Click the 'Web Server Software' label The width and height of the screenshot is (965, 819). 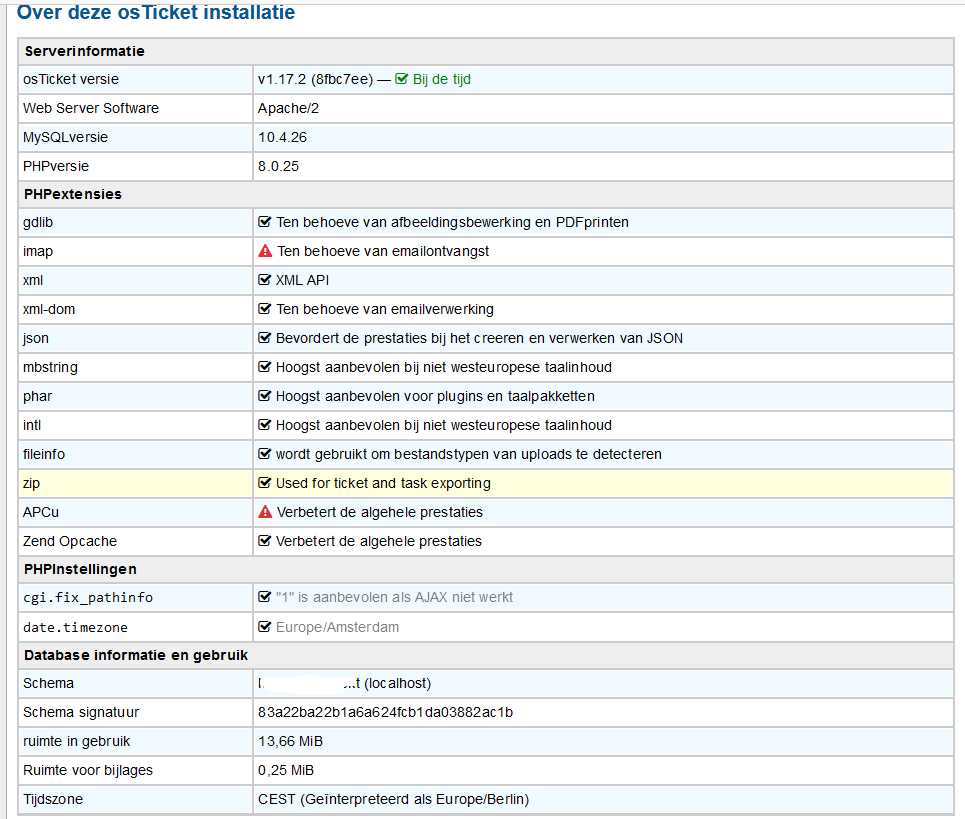(x=91, y=108)
